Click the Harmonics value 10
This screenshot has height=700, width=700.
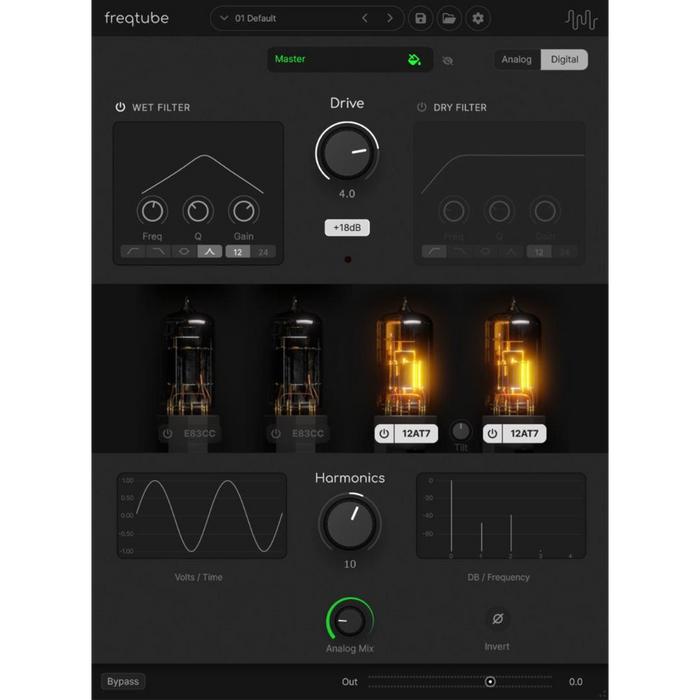(350, 564)
